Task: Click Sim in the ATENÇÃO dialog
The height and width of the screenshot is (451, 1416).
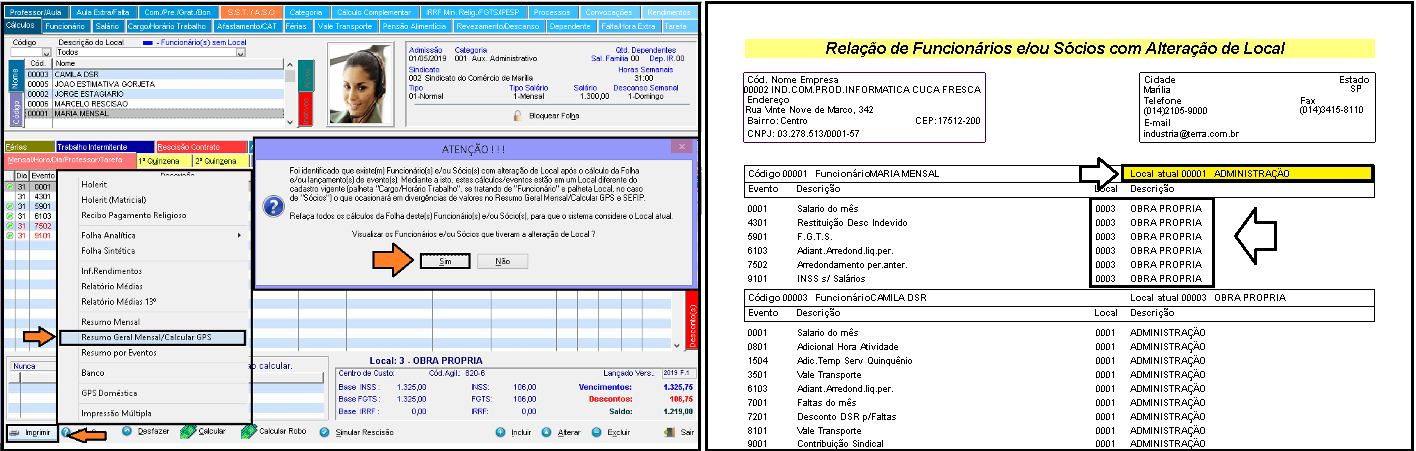Action: pyautogui.click(x=445, y=261)
